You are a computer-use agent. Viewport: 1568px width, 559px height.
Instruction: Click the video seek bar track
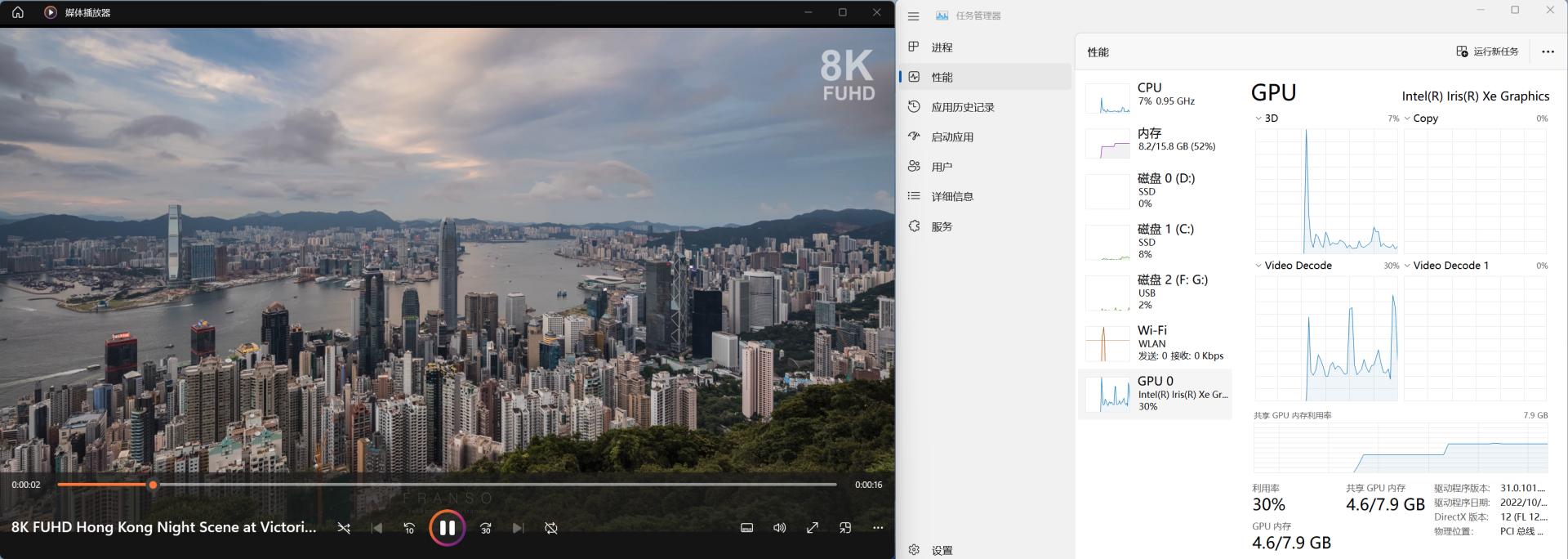(x=490, y=485)
